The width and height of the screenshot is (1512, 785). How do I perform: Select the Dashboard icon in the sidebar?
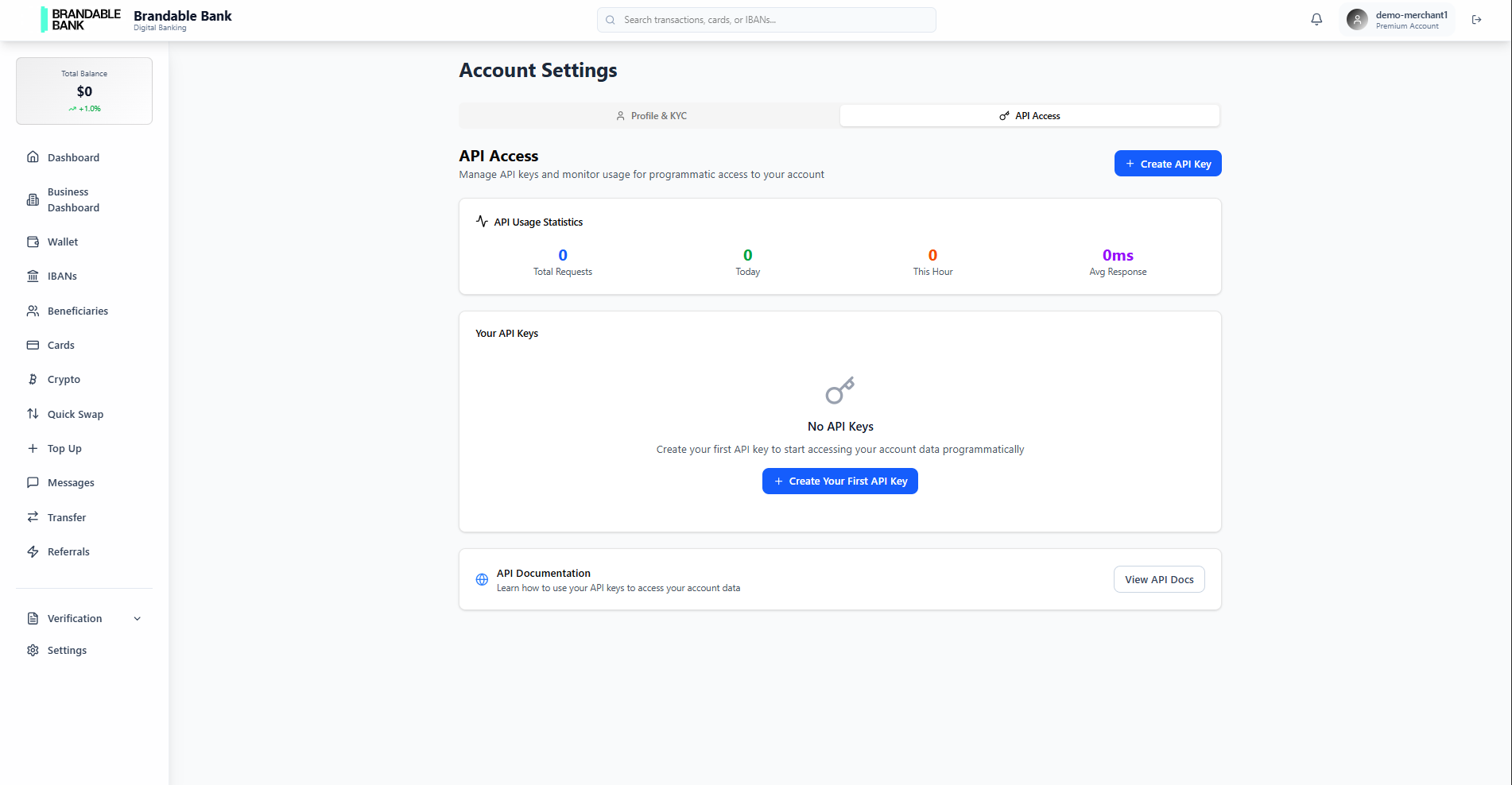pos(33,157)
